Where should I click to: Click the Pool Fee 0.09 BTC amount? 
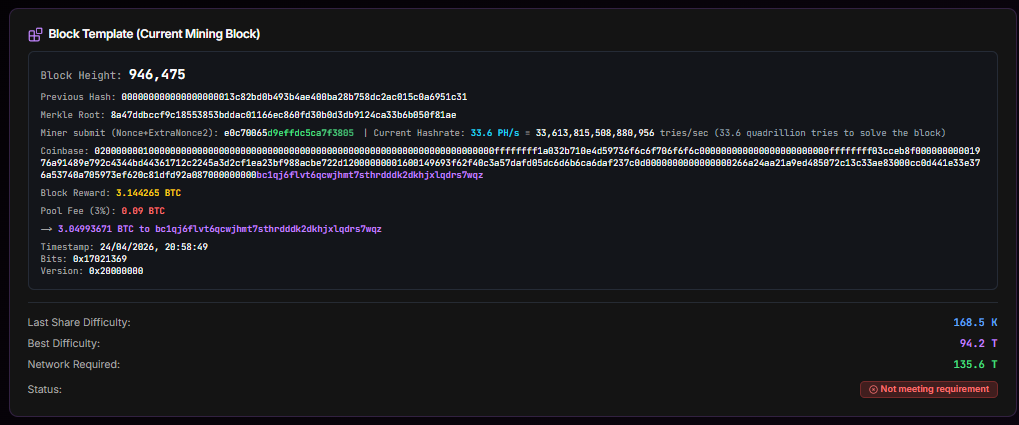(x=142, y=211)
